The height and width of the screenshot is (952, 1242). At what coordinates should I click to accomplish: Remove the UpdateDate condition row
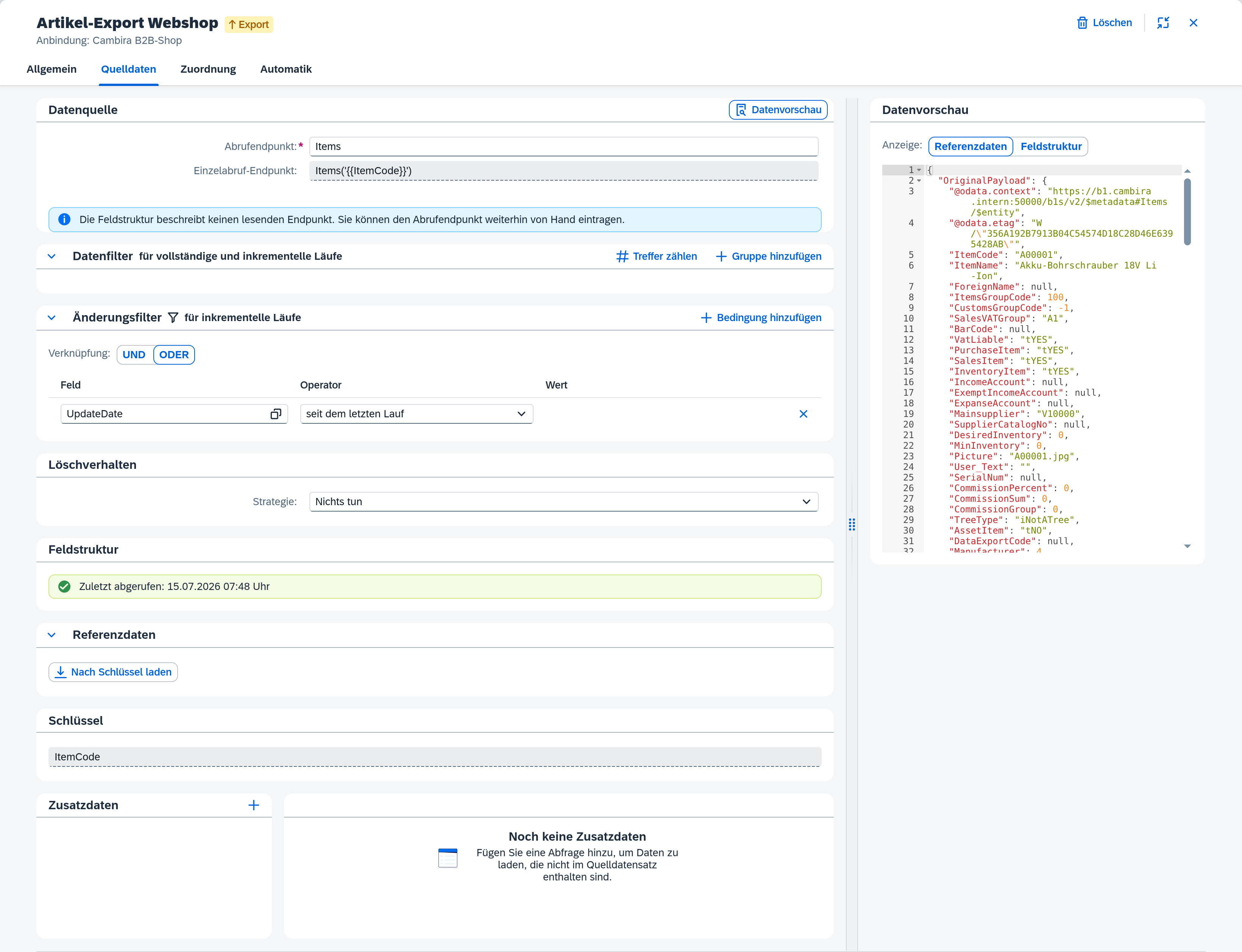click(x=803, y=414)
